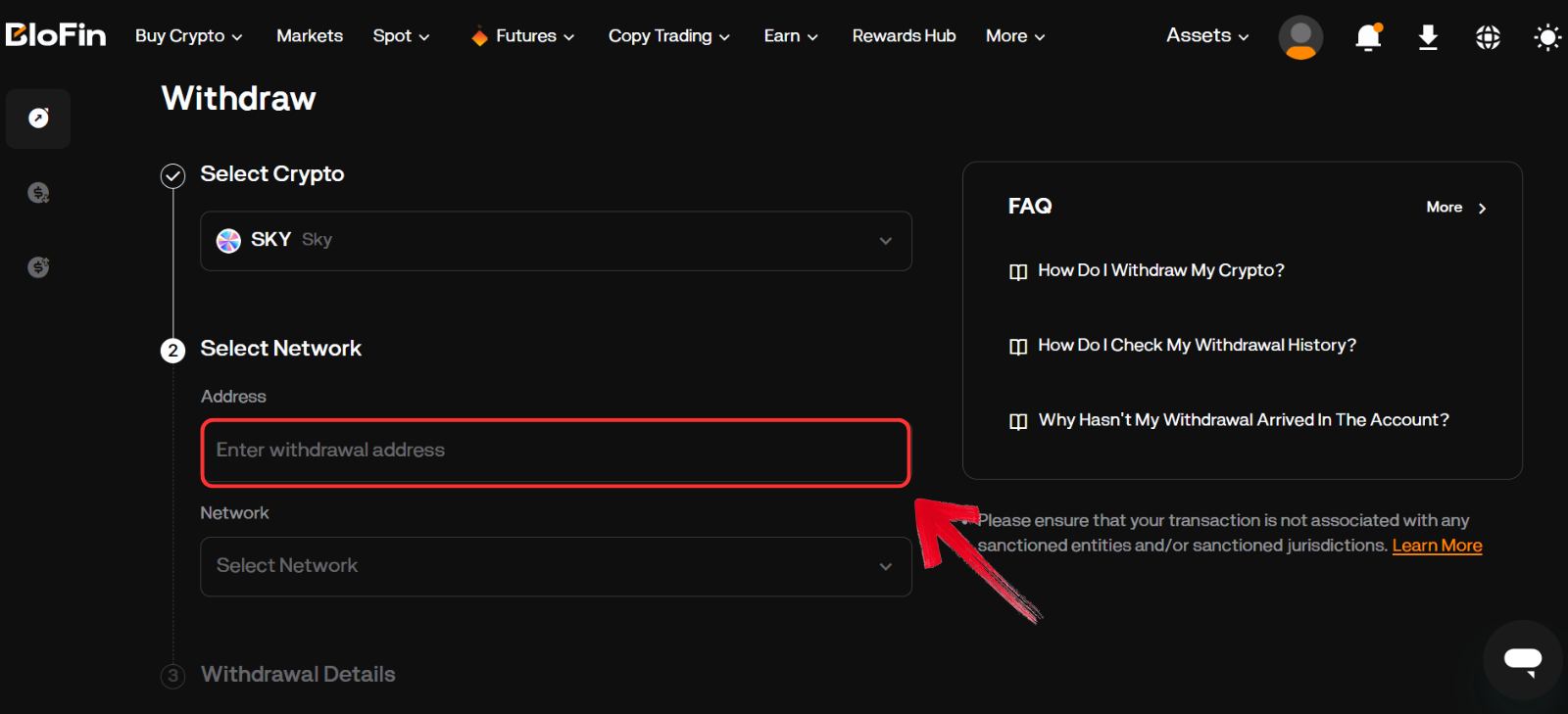
Task: Click the middle sidebar coin icon
Action: click(x=38, y=193)
